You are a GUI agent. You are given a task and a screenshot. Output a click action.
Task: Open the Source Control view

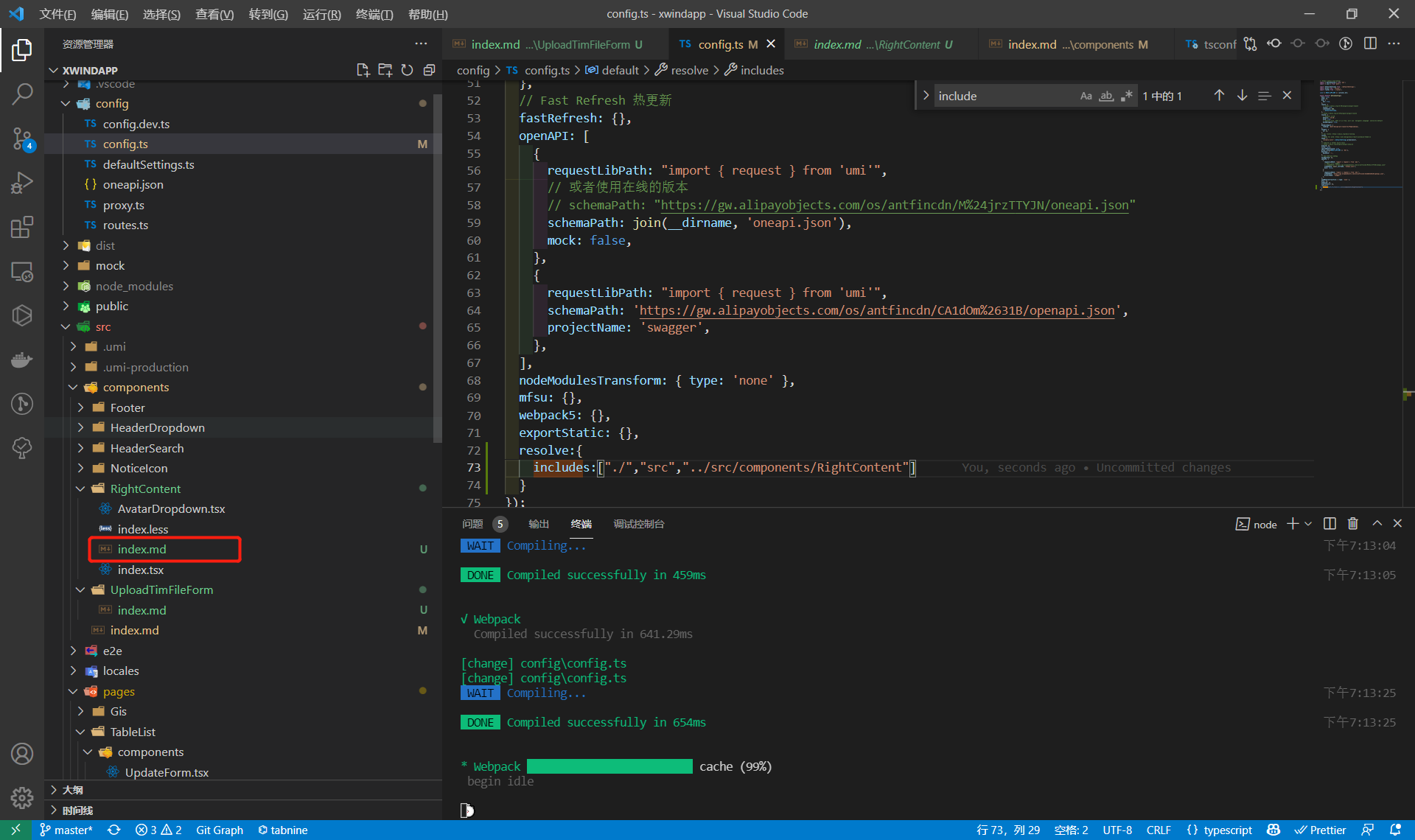coord(22,139)
